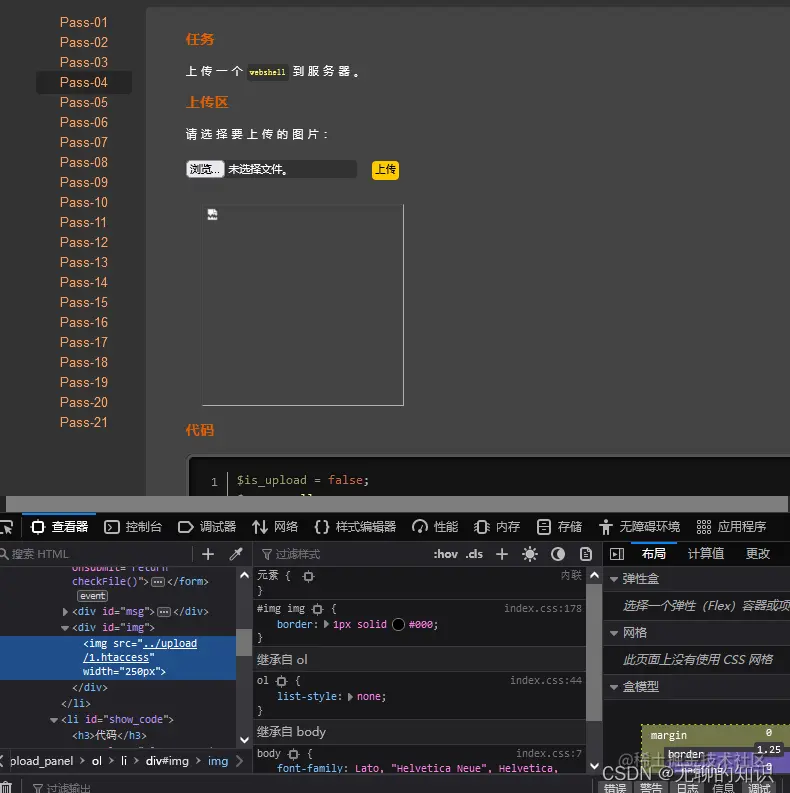
Task: Click highlighter icon next to 元素 rule
Action: click(x=309, y=576)
